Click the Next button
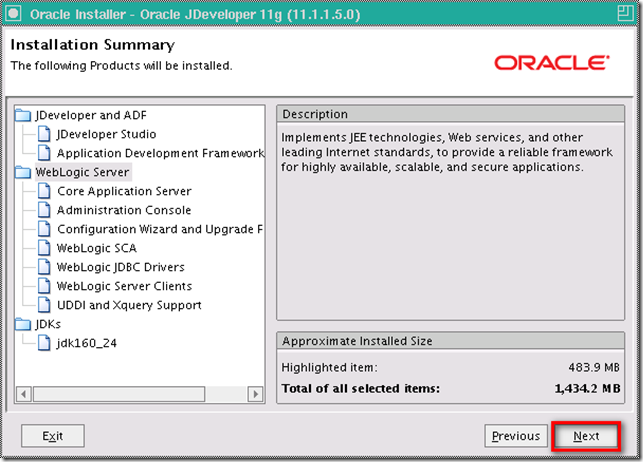643x462 pixels. [x=586, y=436]
